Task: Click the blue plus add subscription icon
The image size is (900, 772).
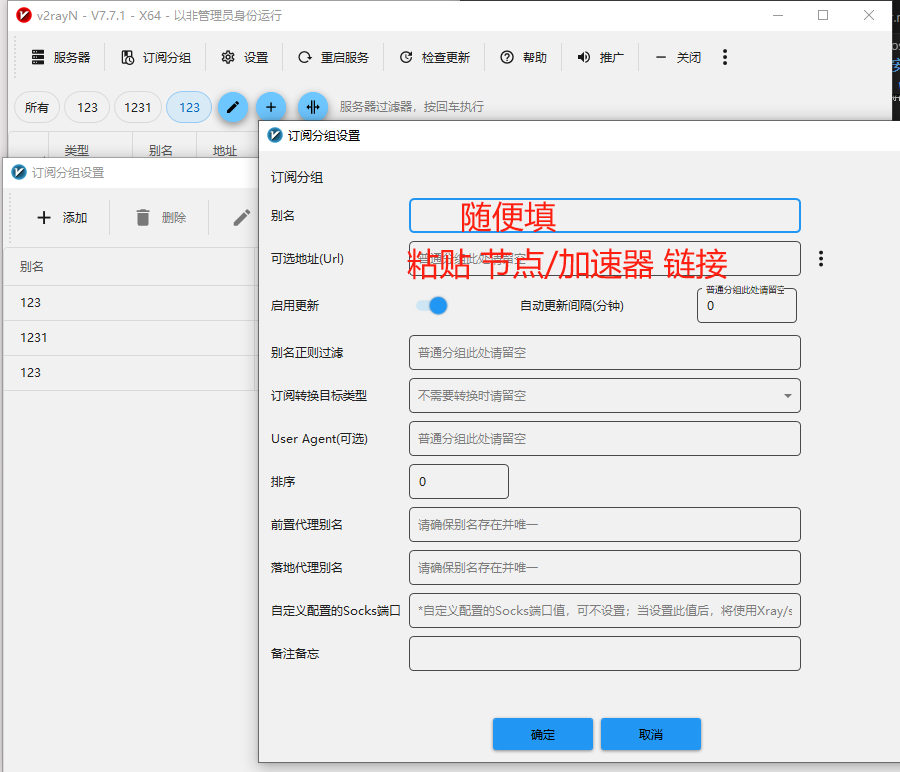Action: (270, 107)
